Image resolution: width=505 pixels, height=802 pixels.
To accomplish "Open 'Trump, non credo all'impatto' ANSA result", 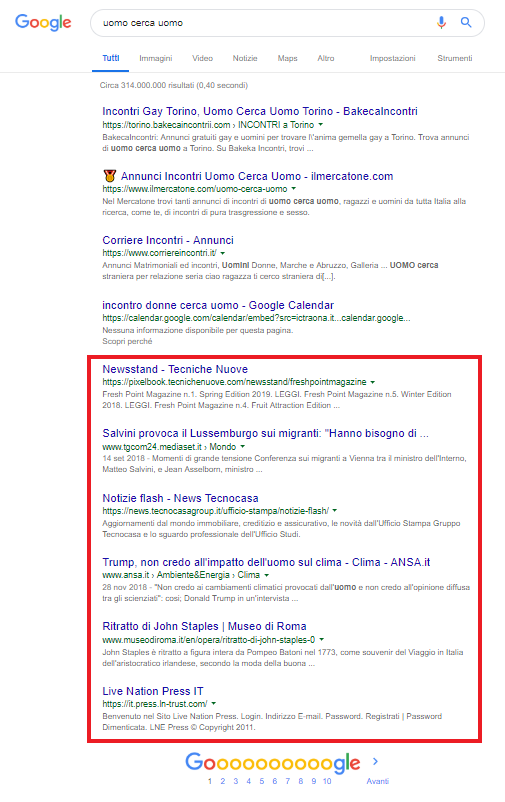I will [266, 563].
